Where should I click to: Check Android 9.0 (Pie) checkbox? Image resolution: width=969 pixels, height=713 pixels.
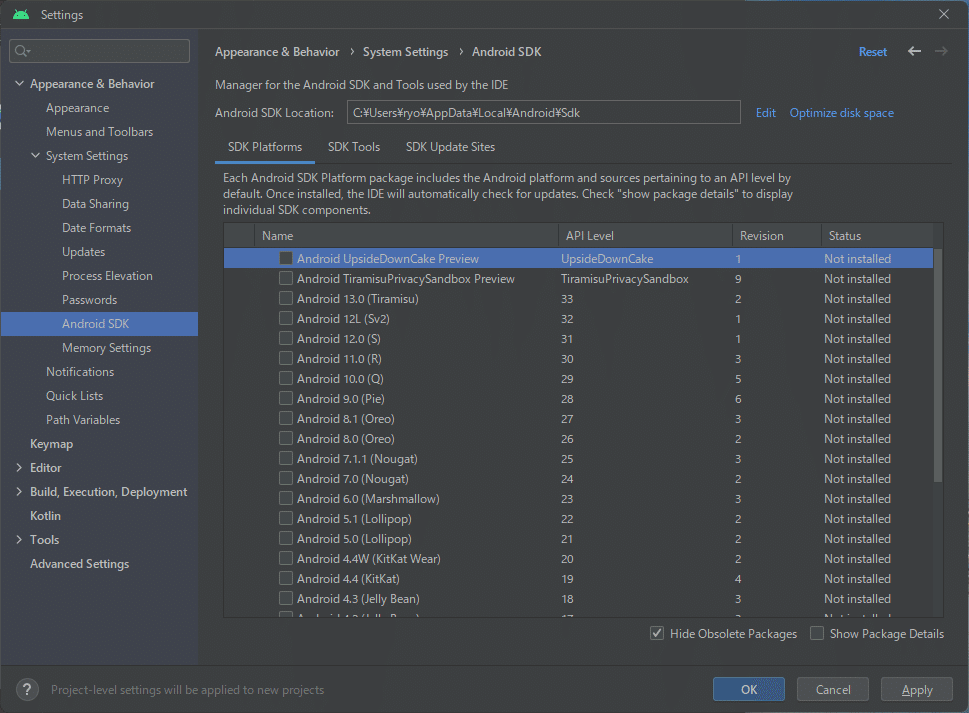286,399
